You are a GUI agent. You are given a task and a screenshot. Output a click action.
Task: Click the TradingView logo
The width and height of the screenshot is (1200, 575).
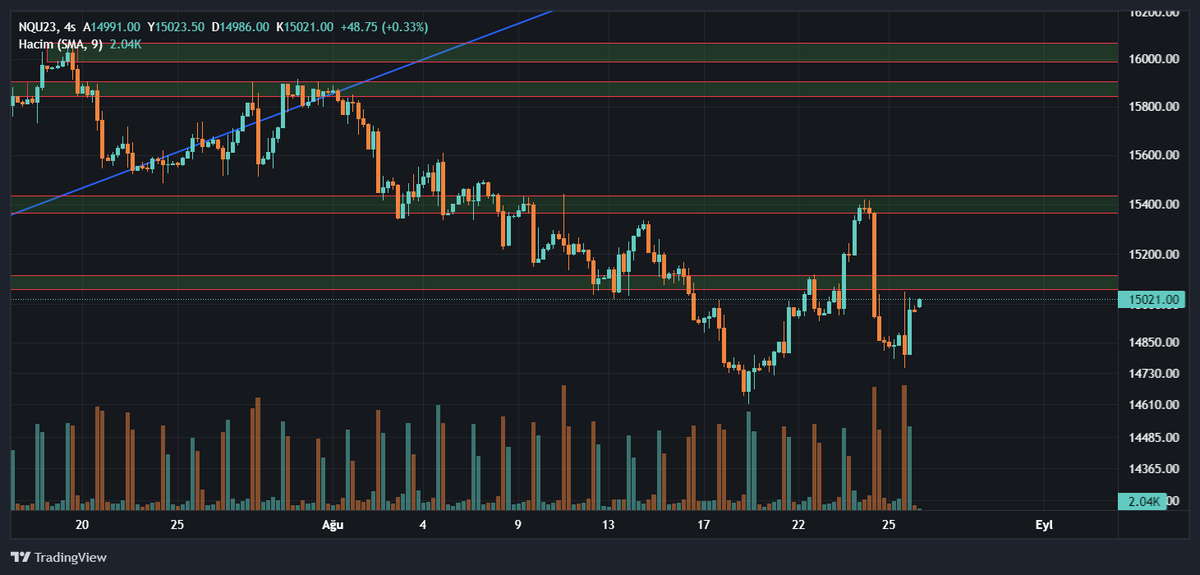59,557
